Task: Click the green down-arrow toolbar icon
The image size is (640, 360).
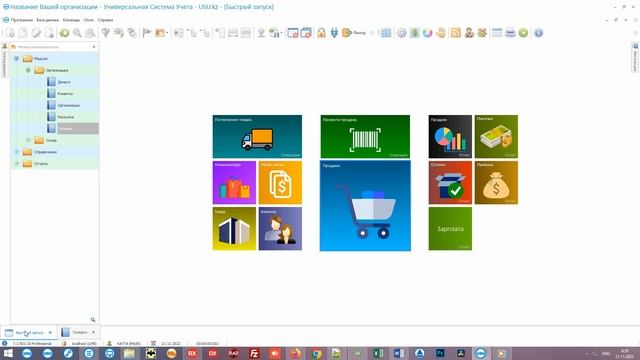Action: [x=523, y=33]
